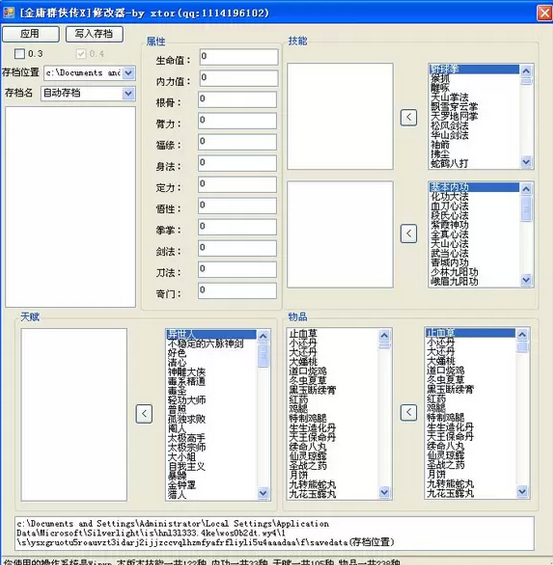
Task: Close the 修改器 window
Action: (x=544, y=13)
